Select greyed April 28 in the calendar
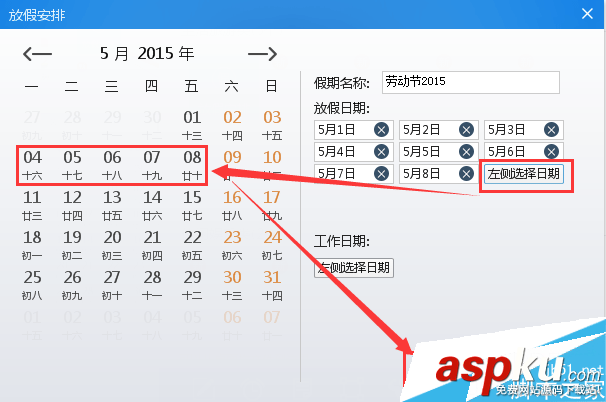 72,125
